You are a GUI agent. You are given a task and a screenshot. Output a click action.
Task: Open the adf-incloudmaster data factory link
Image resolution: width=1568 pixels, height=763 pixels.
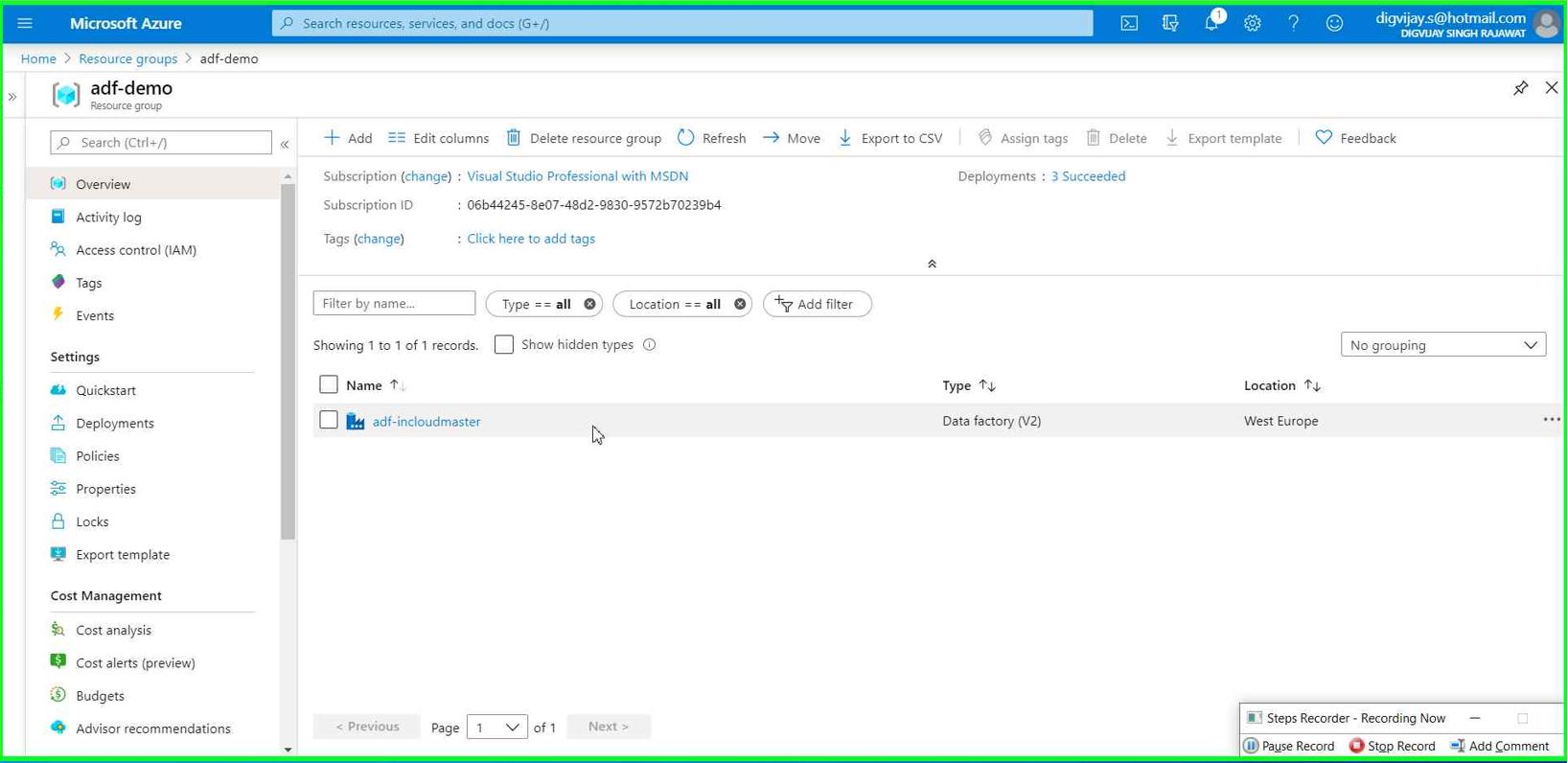click(x=427, y=422)
